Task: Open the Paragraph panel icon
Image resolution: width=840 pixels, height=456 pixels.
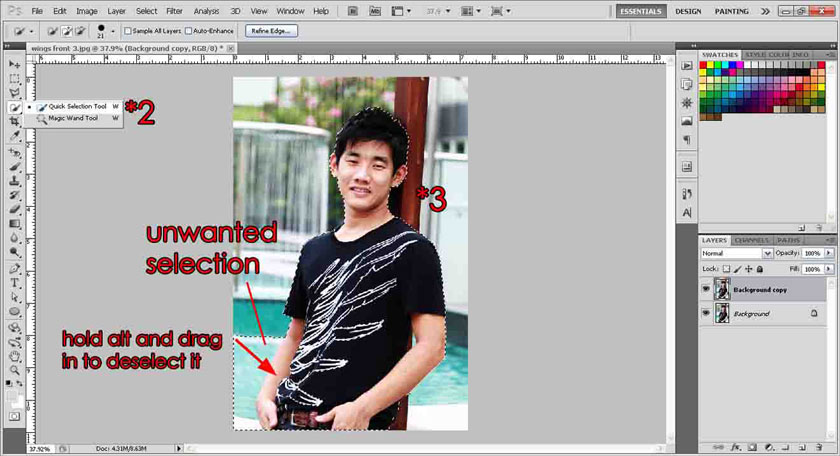Action: [687, 140]
